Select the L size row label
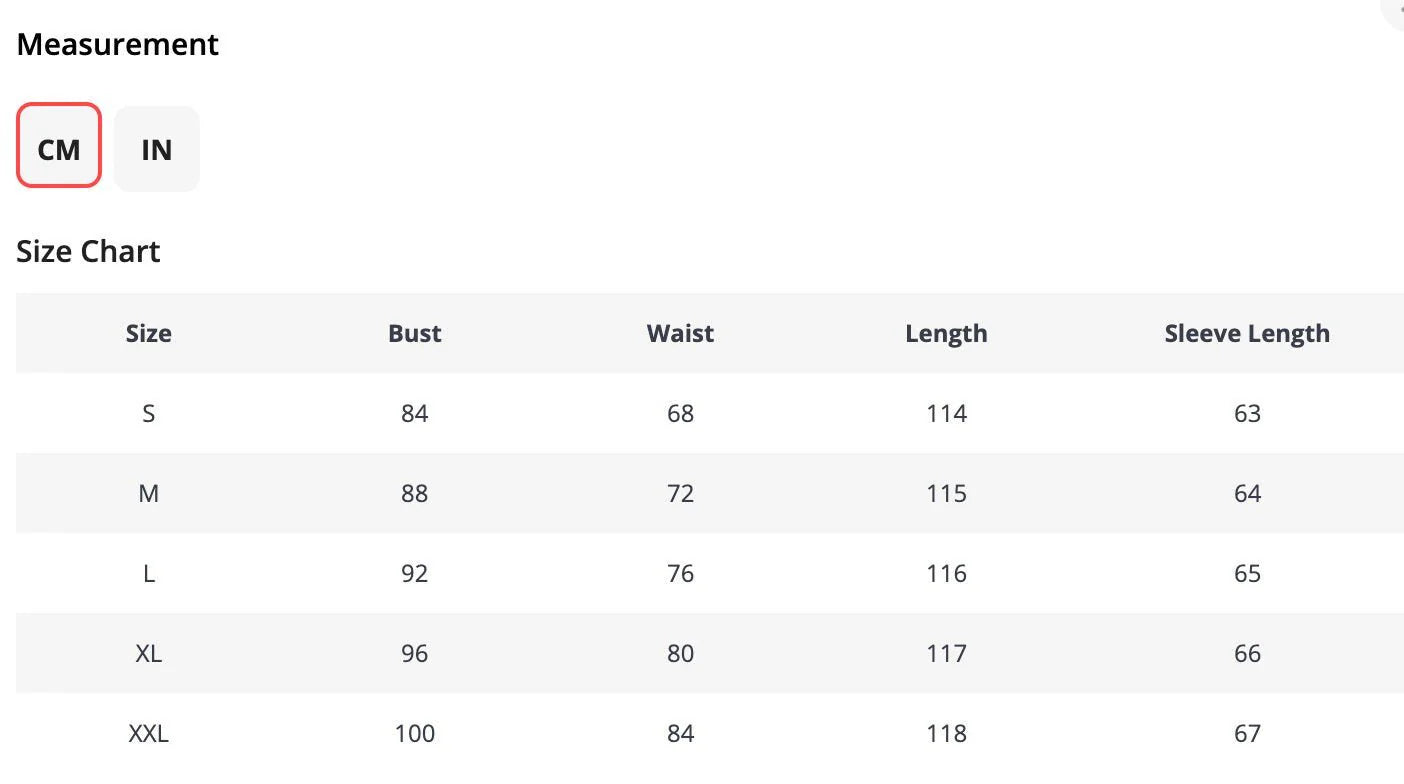 [148, 573]
